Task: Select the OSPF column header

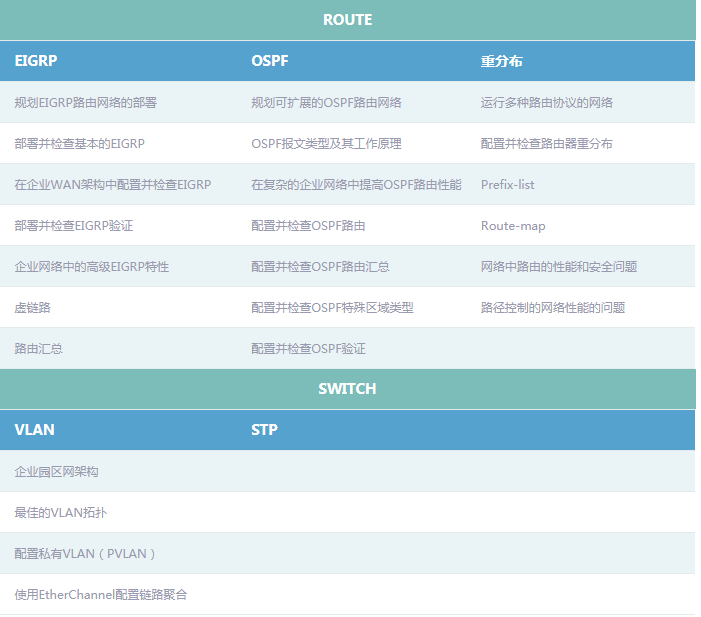Action: [x=270, y=61]
